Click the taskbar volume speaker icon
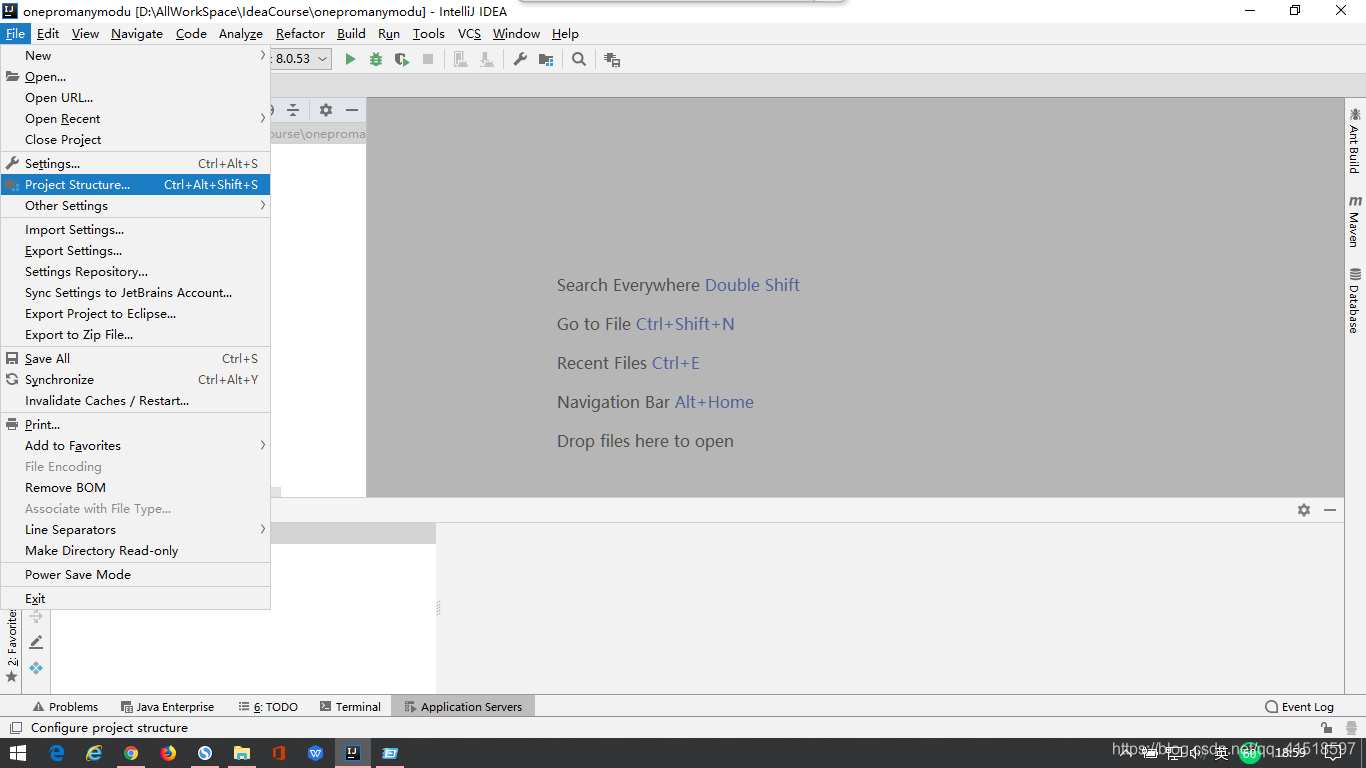 pyautogui.click(x=1197, y=753)
